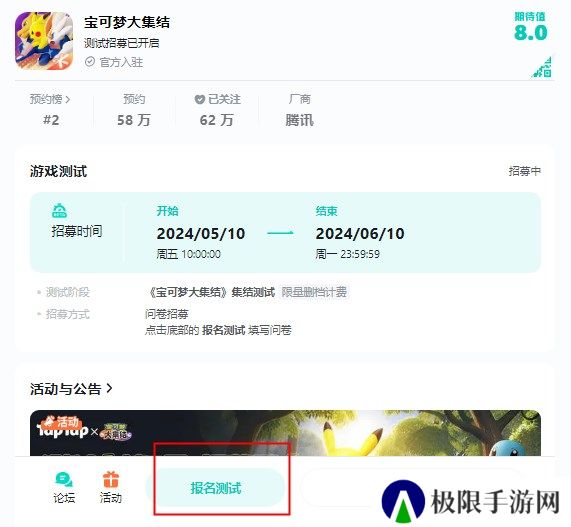The width and height of the screenshot is (571, 527).
Task: Click the 报名测试 signup button
Action: [216, 488]
